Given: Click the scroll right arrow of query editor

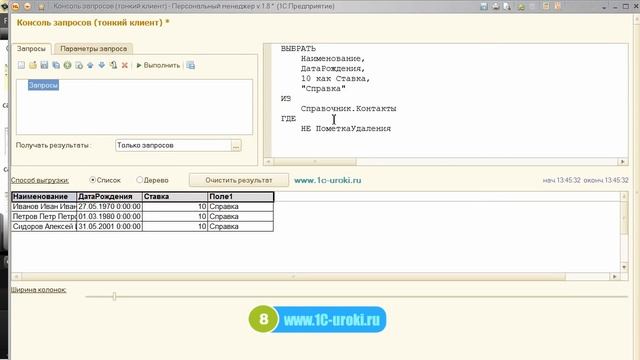Looking at the screenshot, I should click(x=622, y=162).
